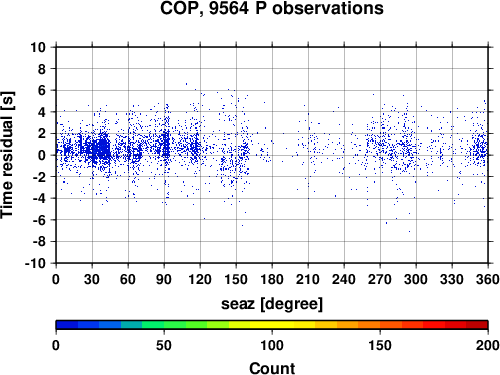Click the 'Count' colorbar label
The image size is (500, 375).
point(272,368)
